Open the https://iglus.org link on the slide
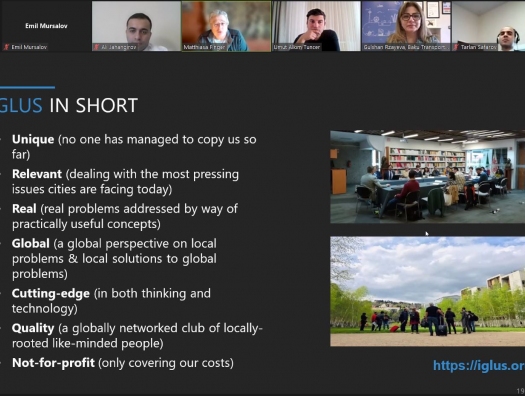Image resolution: width=525 pixels, height=396 pixels. click(x=479, y=366)
